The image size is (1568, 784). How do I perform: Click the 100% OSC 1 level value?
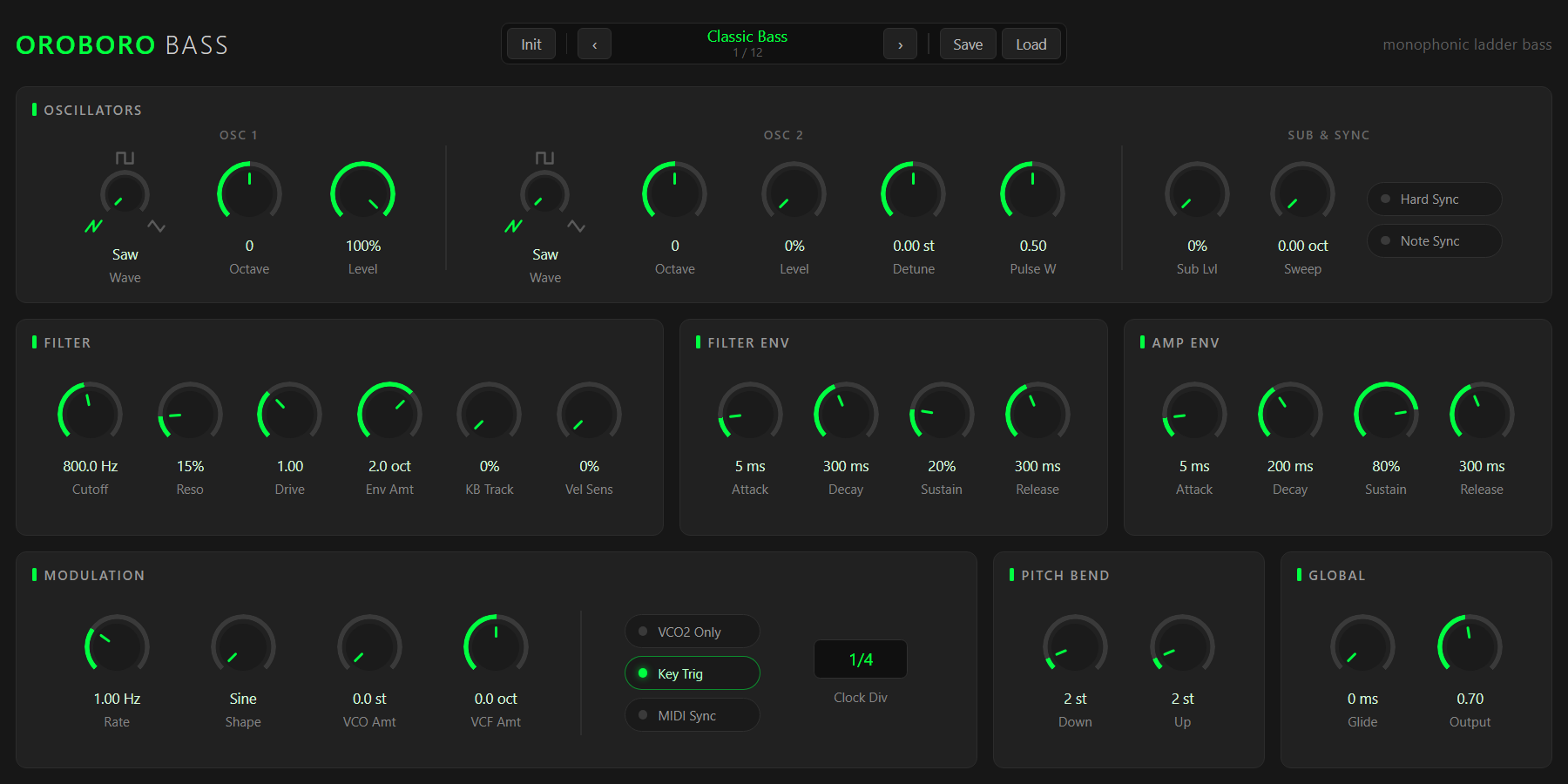362,246
